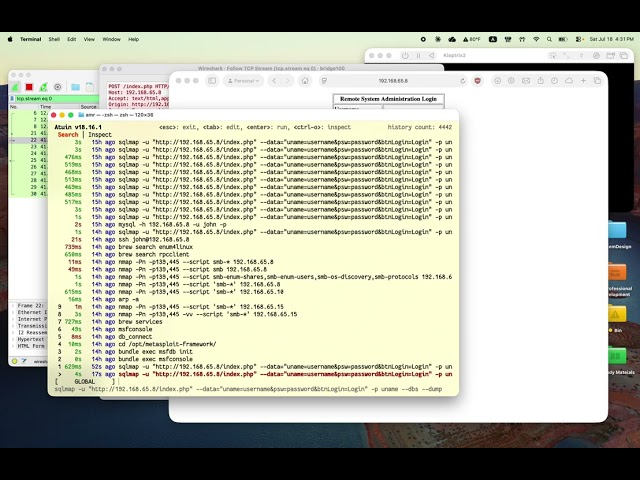Click the Wireshark start capture shark fin icon

[15, 87]
